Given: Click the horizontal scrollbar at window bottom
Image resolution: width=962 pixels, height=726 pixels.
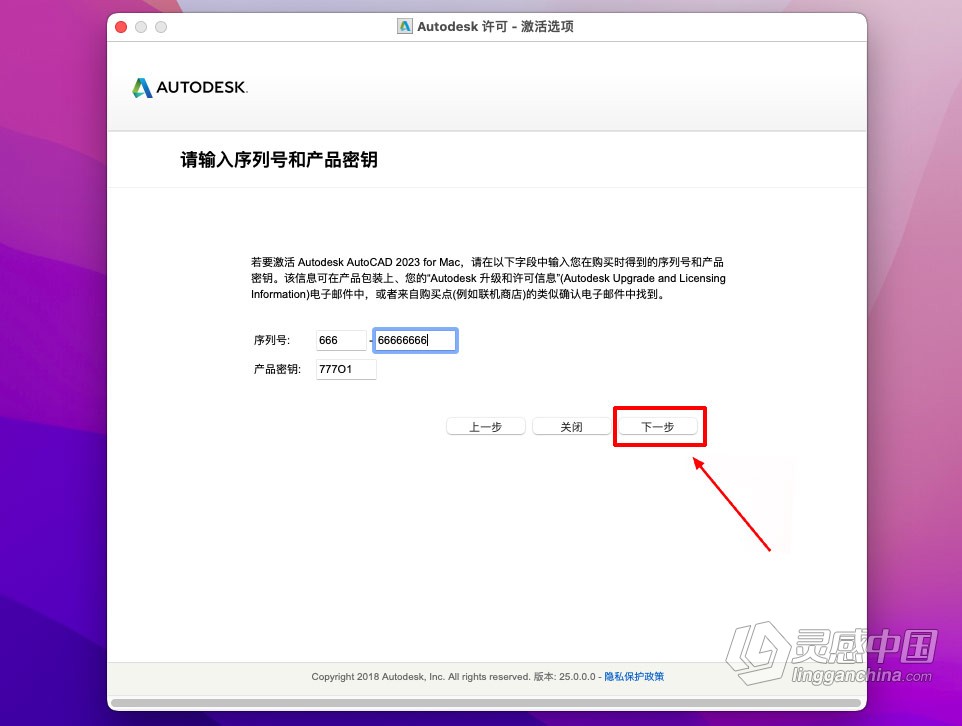Looking at the screenshot, I should click(x=486, y=703).
